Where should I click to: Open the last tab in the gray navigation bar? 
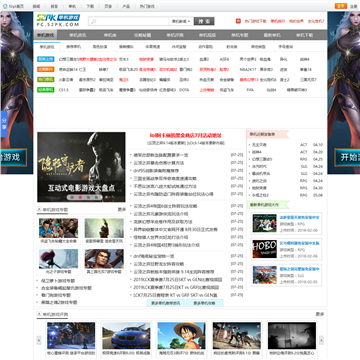305,35
